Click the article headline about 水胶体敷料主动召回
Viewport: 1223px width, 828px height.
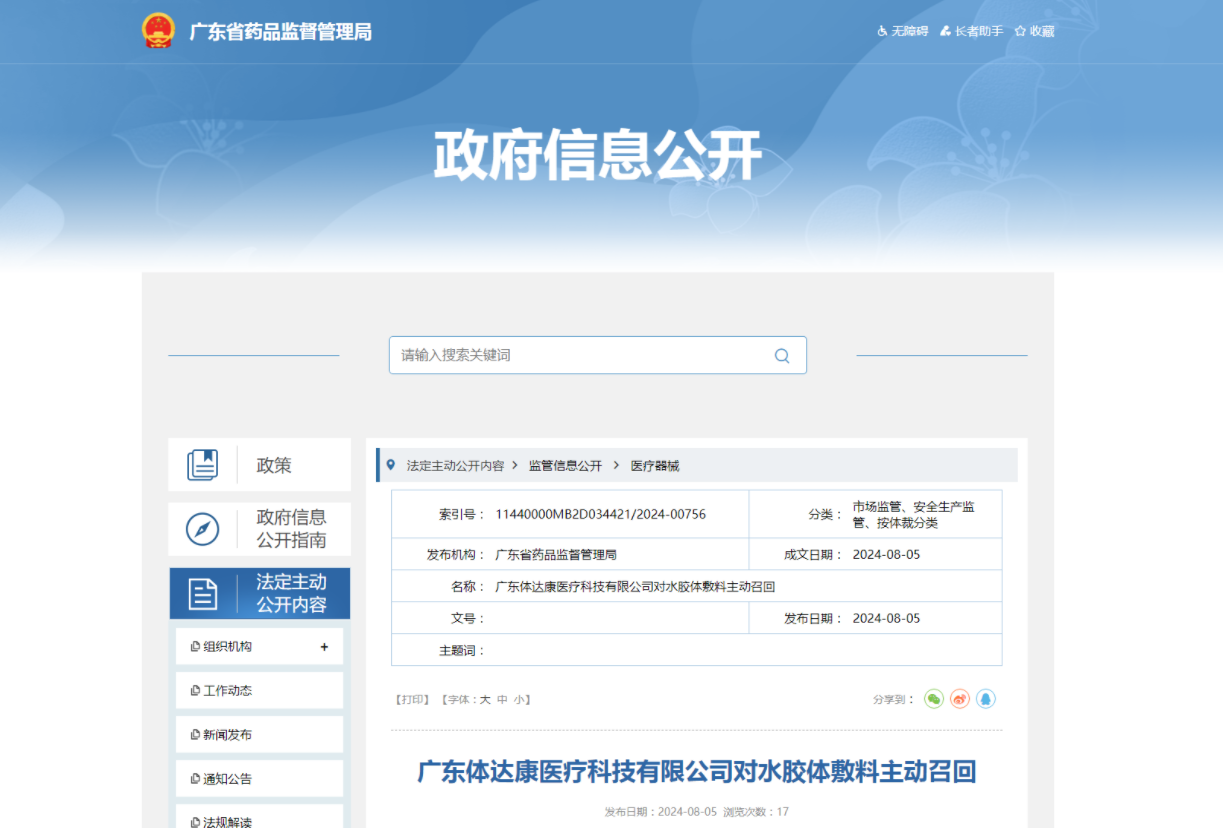(x=696, y=772)
